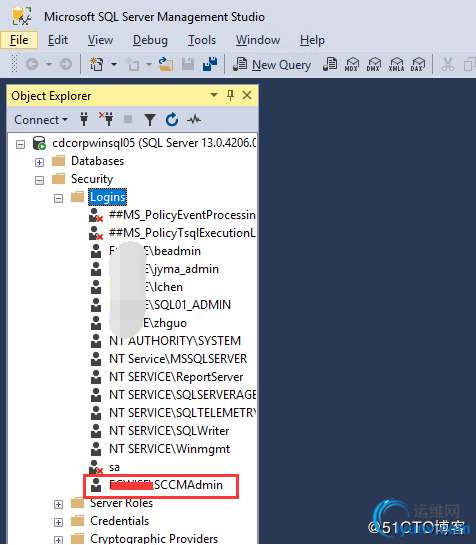Click the Save All icon
The height and width of the screenshot is (545, 476).
(x=210, y=64)
